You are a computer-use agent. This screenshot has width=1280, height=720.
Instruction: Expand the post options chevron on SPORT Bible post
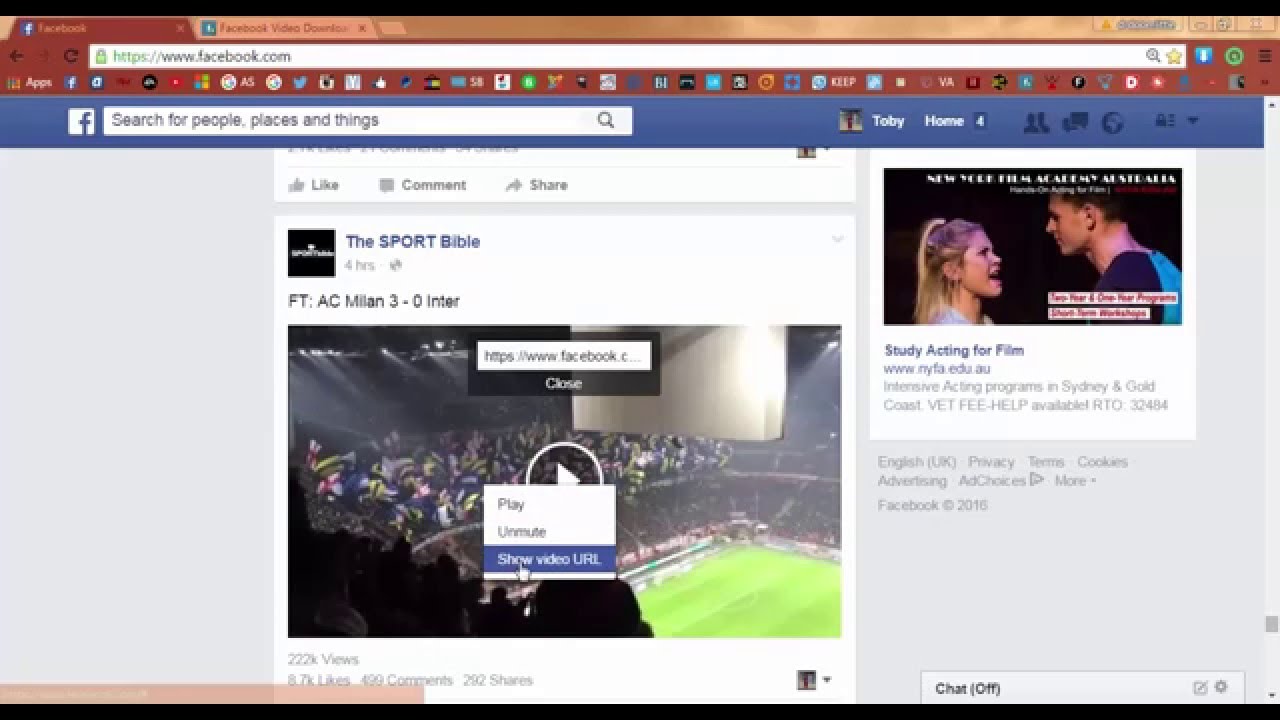pos(837,239)
